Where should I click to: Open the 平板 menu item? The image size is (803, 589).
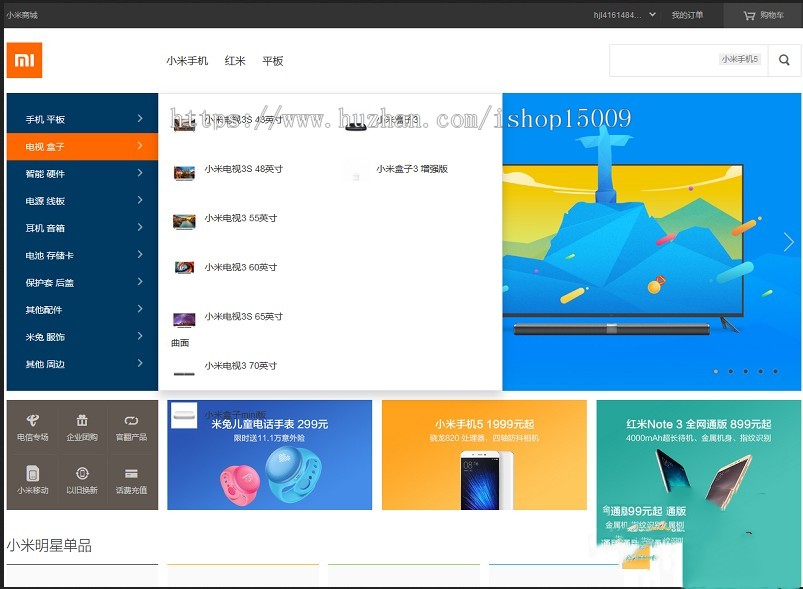tap(272, 60)
